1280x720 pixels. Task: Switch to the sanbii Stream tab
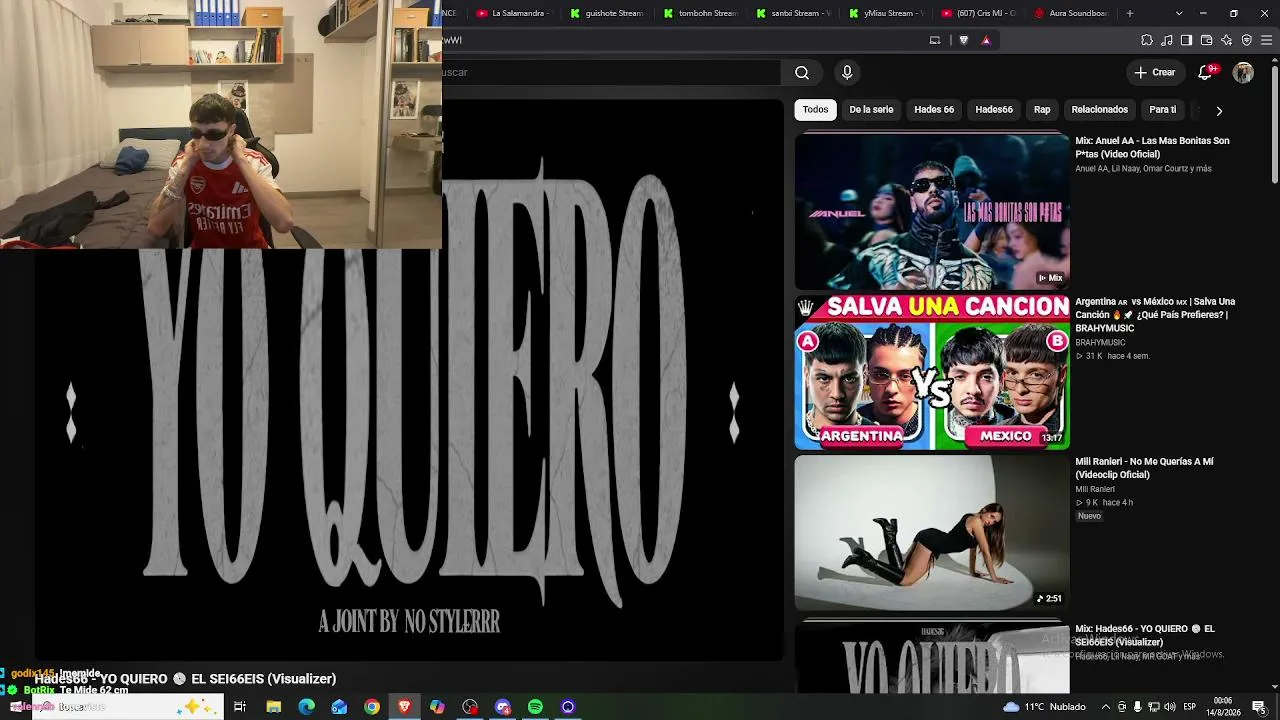(x=793, y=13)
